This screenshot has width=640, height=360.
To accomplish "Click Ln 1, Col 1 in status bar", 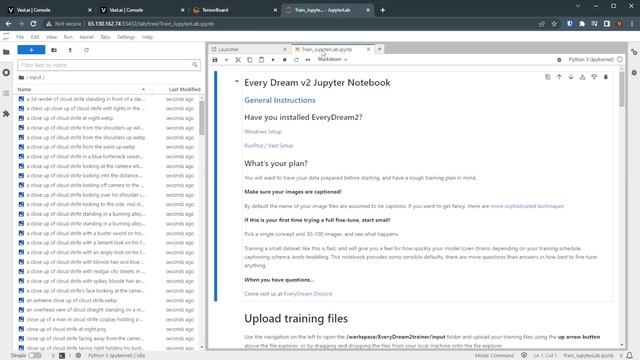I will (x=545, y=356).
